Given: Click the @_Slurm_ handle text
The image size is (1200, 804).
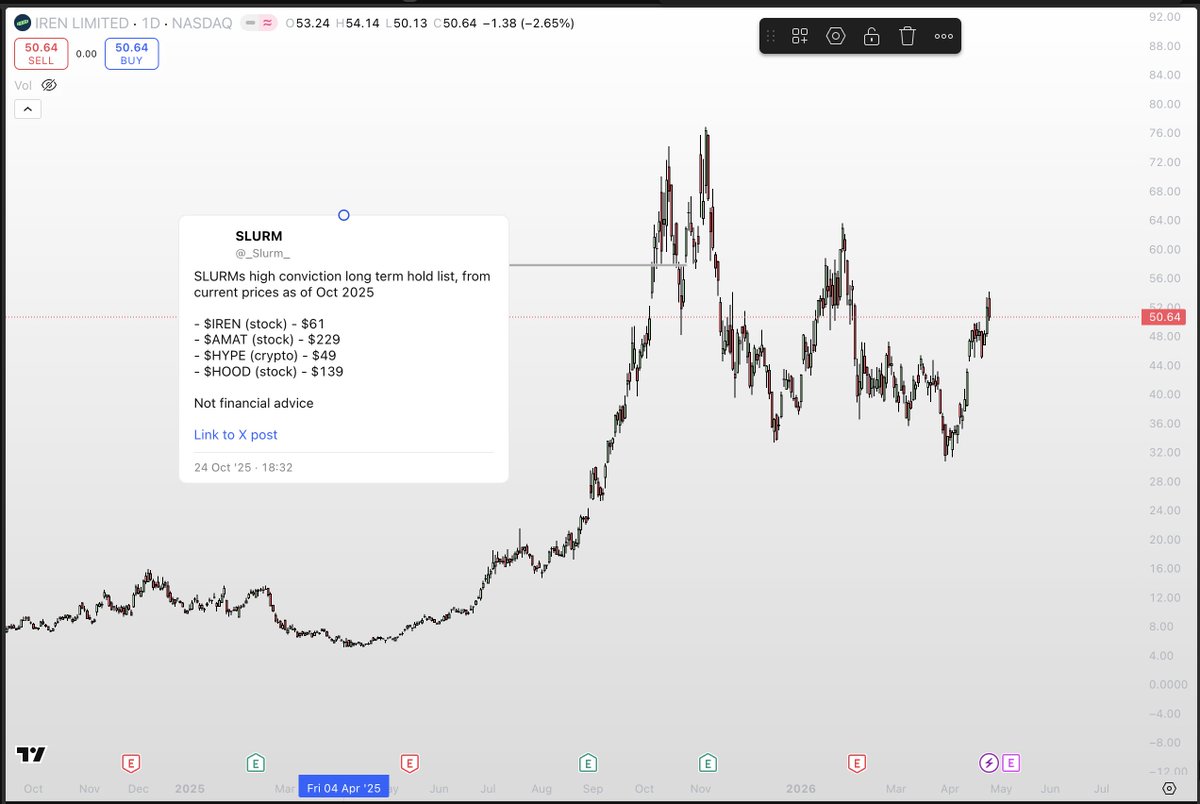Looking at the screenshot, I should [262, 253].
